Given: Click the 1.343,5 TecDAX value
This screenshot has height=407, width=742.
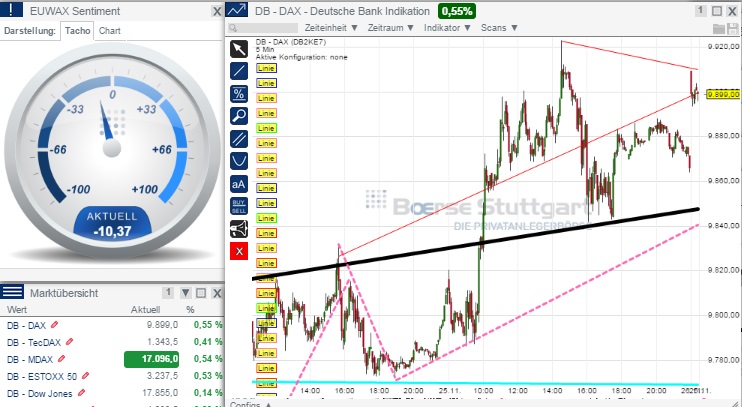Looking at the screenshot, I should (162, 342).
